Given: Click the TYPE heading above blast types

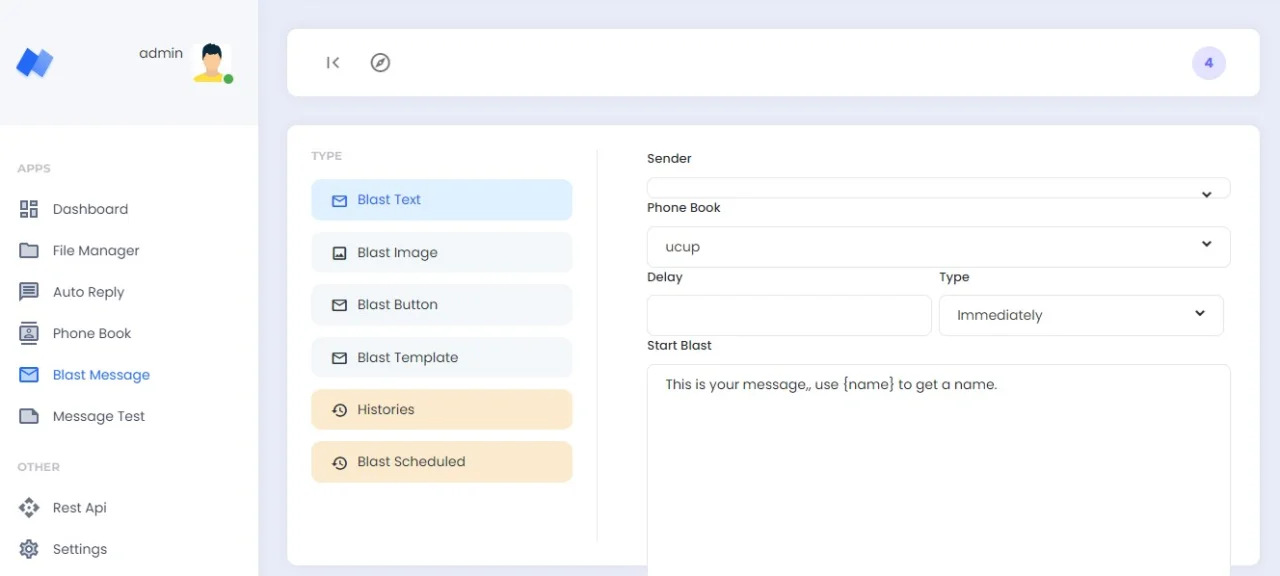Looking at the screenshot, I should [326, 156].
